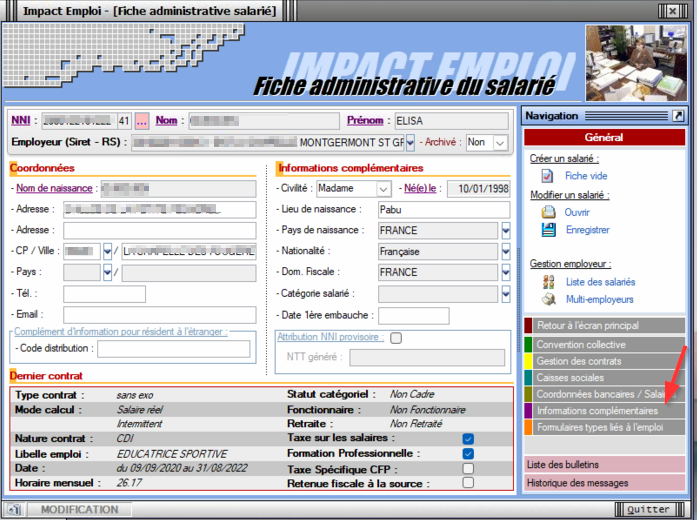Screen dimensions: 697x520
Task: Click the Fiche vide document icon
Action: pos(547,175)
